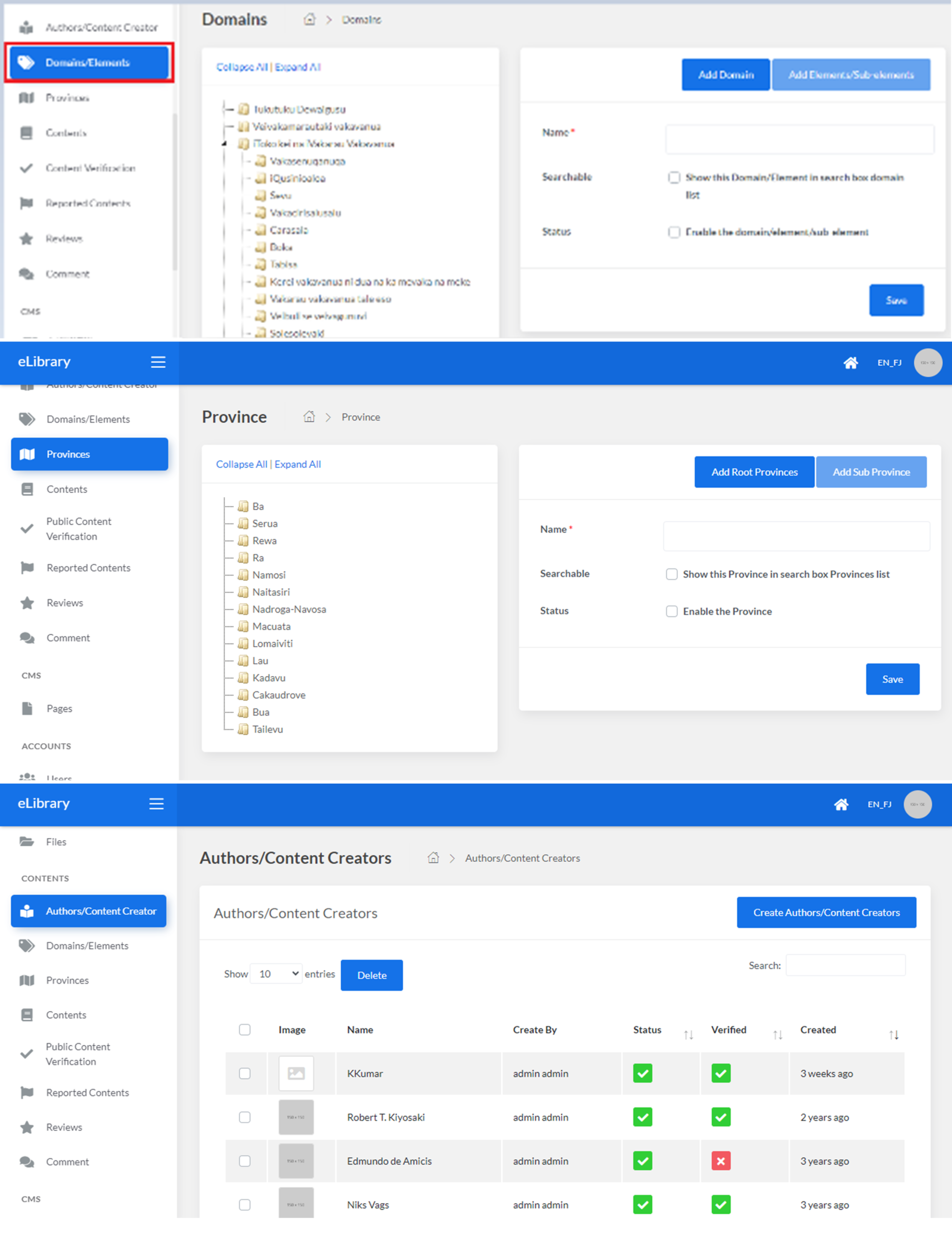952x1243 pixels.
Task: Click Reviews star icon in Domains page sidebar
Action: pyautogui.click(x=27, y=238)
